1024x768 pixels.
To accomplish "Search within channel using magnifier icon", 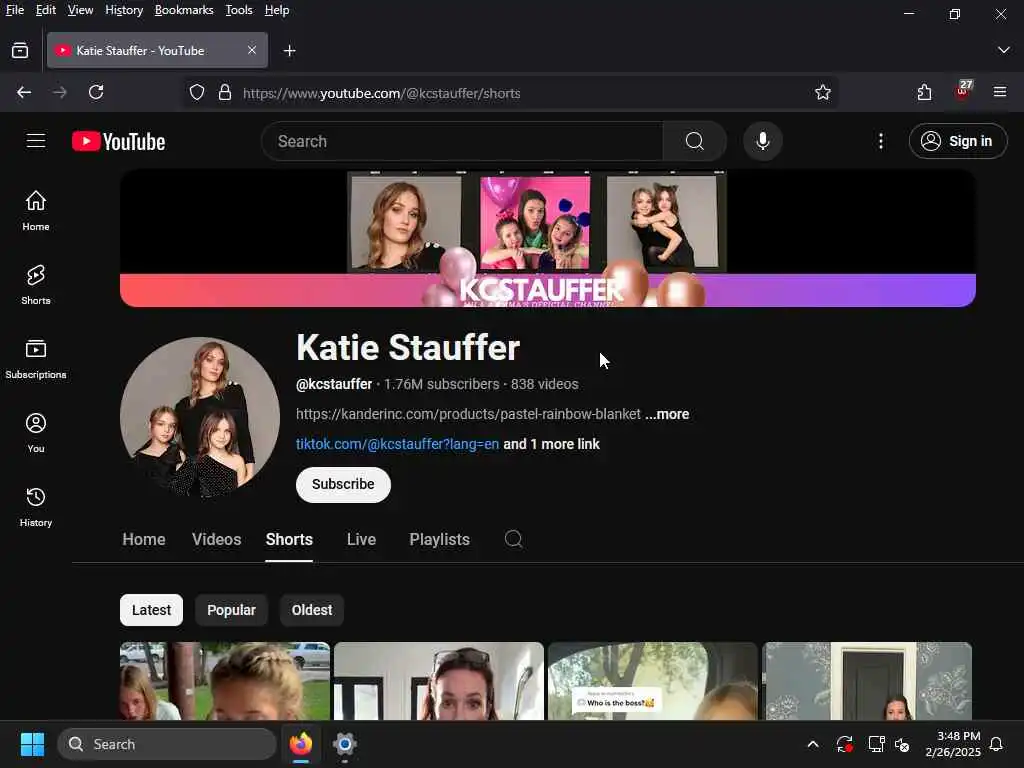I will (514, 539).
